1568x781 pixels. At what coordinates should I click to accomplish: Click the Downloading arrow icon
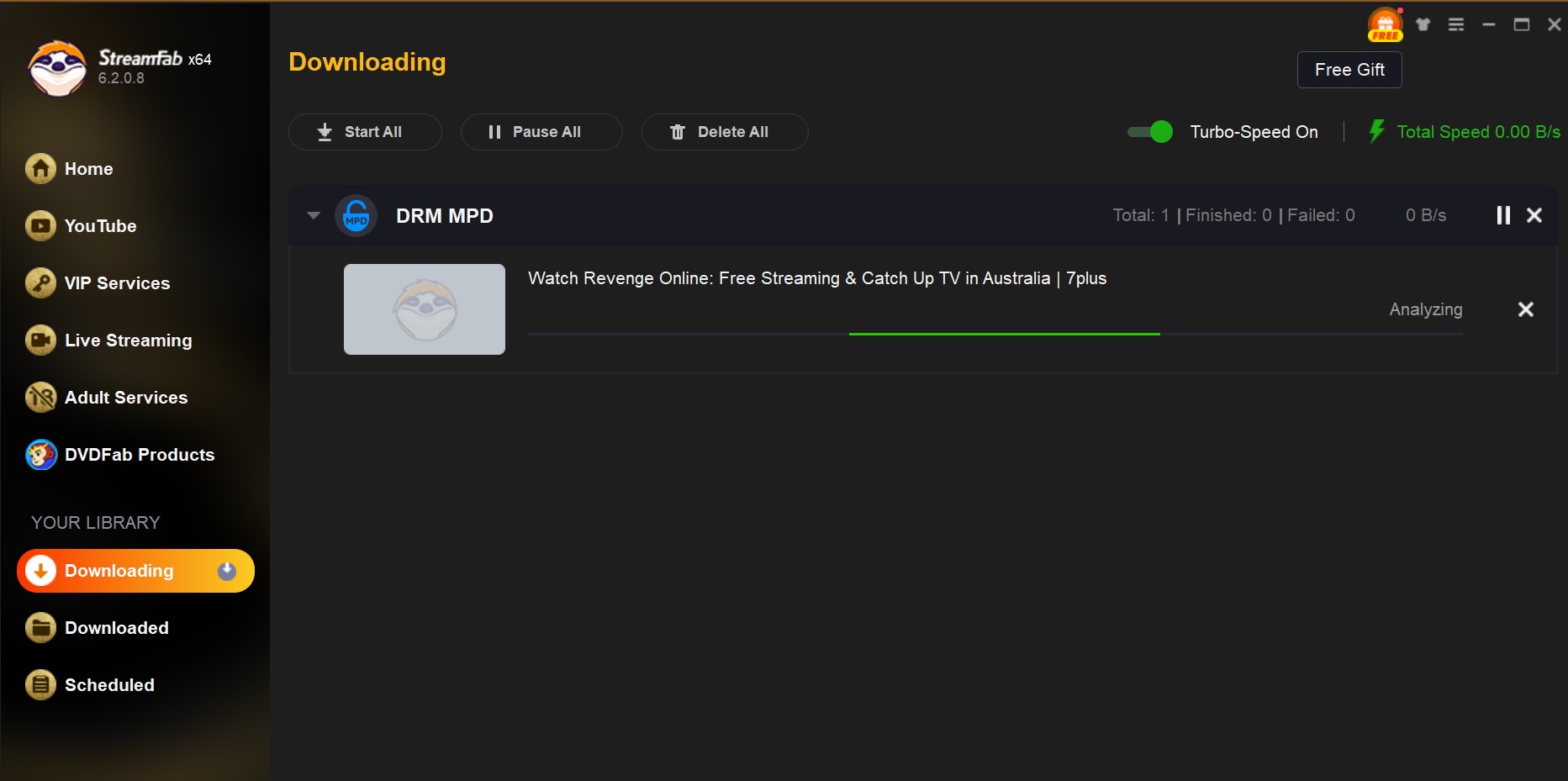40,571
